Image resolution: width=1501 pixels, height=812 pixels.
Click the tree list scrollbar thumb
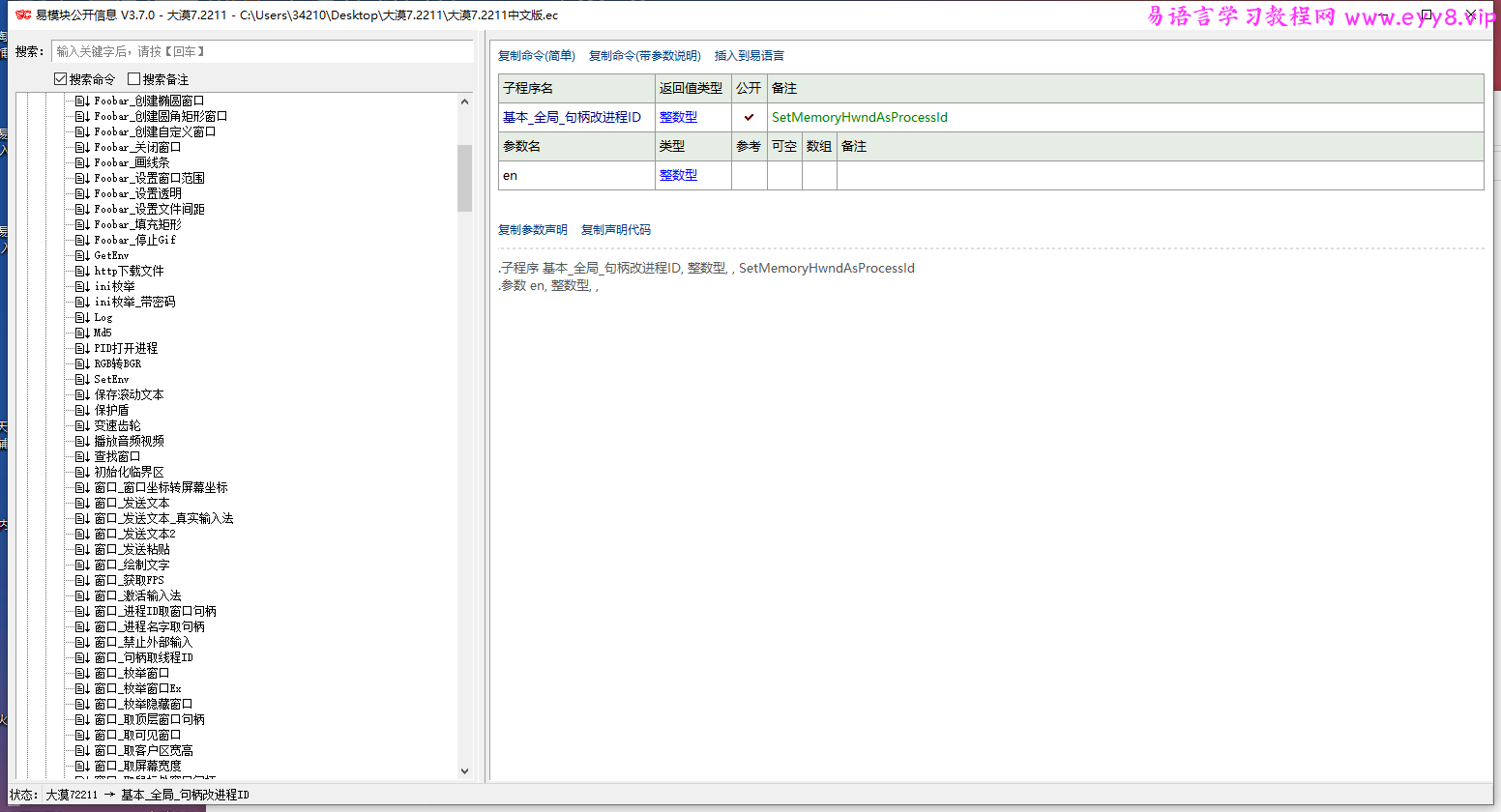[464, 178]
